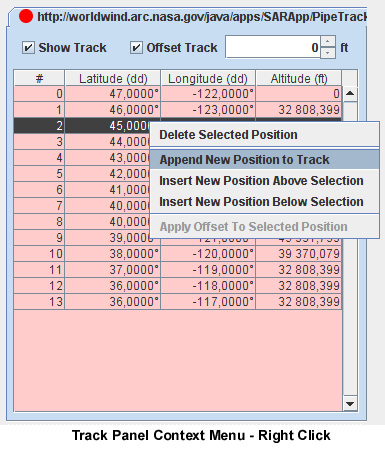This screenshot has width=385, height=449.
Task: Click row number 13 cell
Action: 39,302
